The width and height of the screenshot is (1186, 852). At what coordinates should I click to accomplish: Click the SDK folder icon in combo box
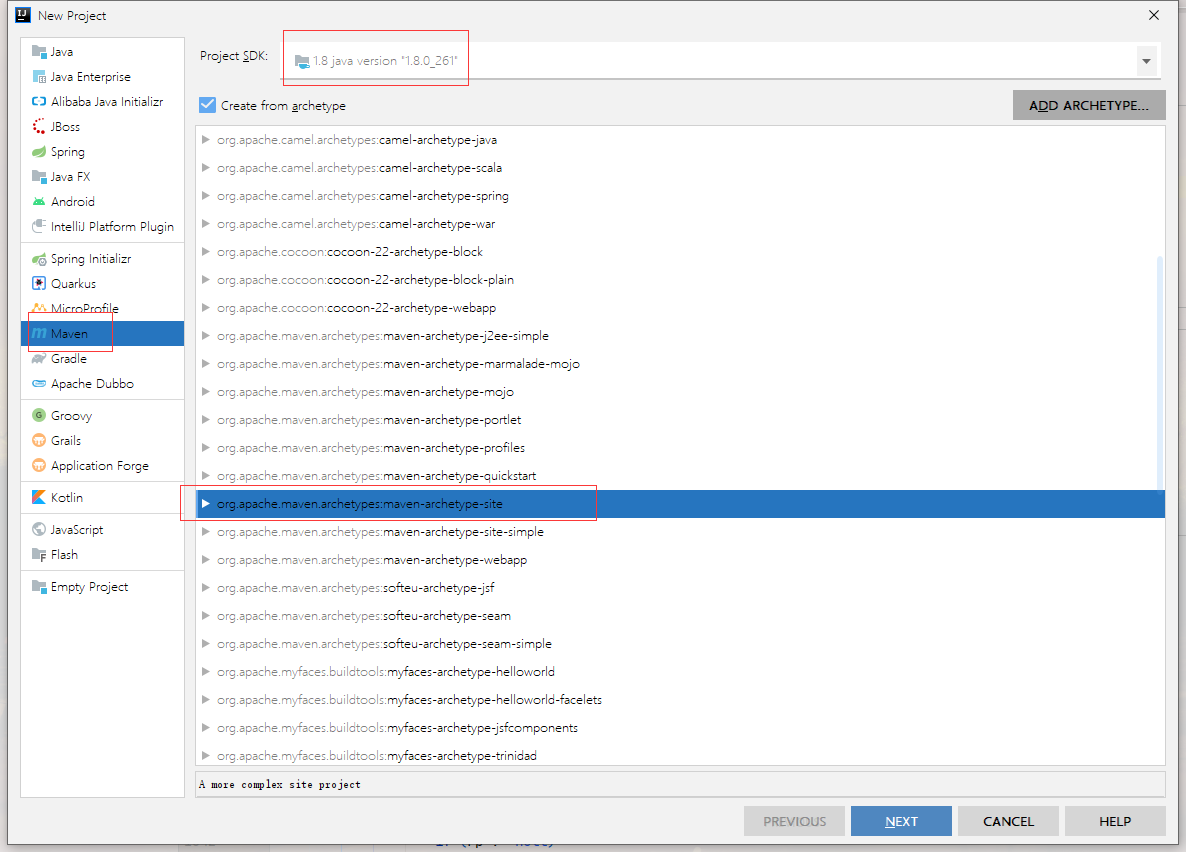point(302,61)
